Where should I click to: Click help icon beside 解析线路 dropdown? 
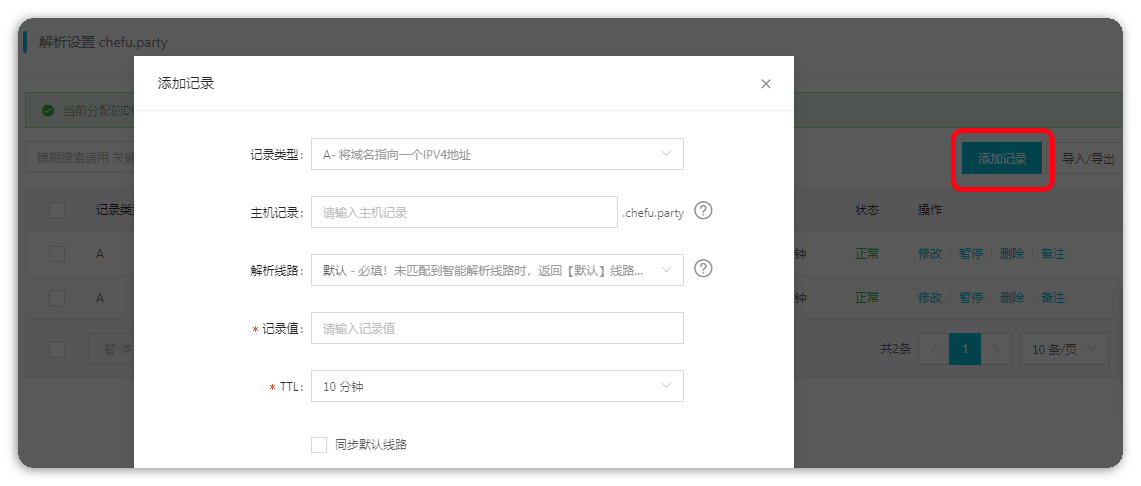click(703, 269)
